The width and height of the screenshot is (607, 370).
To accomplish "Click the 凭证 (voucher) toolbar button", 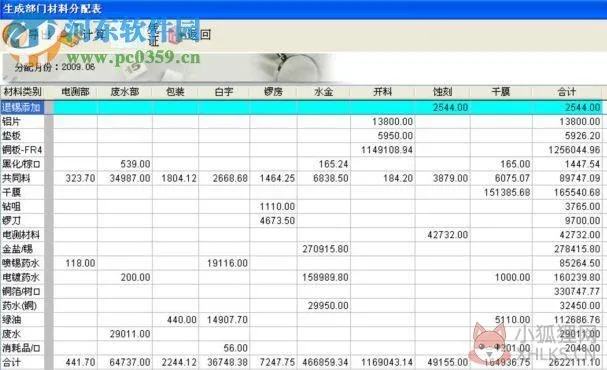I will click(154, 35).
